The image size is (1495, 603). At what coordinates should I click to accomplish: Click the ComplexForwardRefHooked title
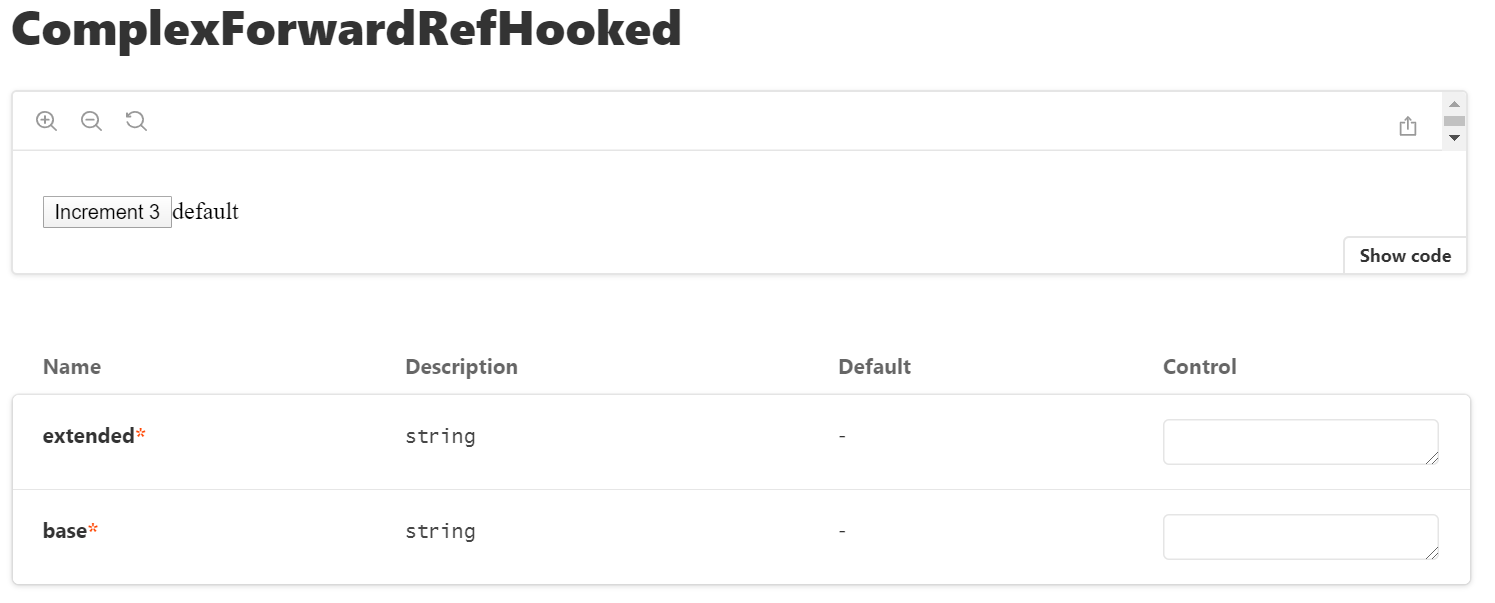(345, 30)
